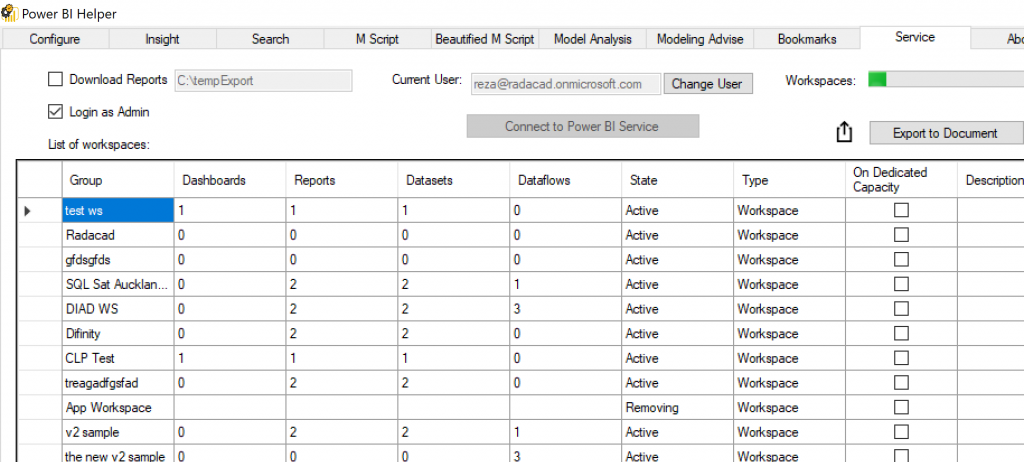Click Export to Document button
Image resolution: width=1024 pixels, height=462 pixels.
[x=945, y=133]
